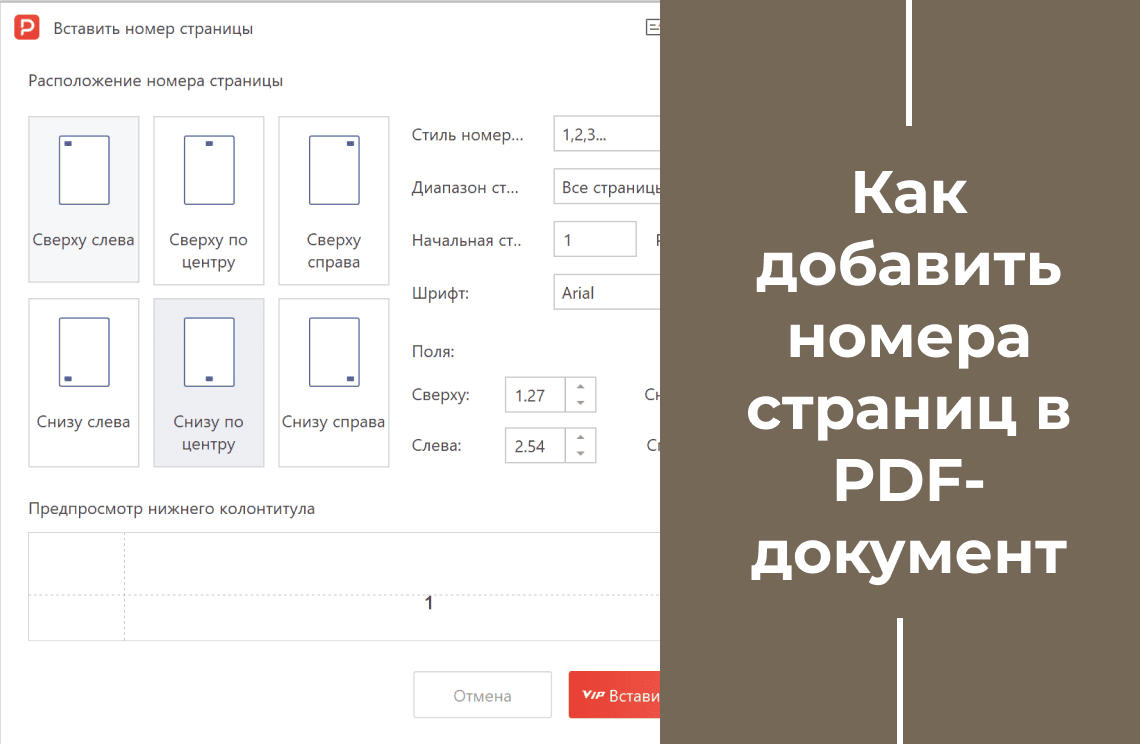Open the feedback icon at top right

click(653, 27)
